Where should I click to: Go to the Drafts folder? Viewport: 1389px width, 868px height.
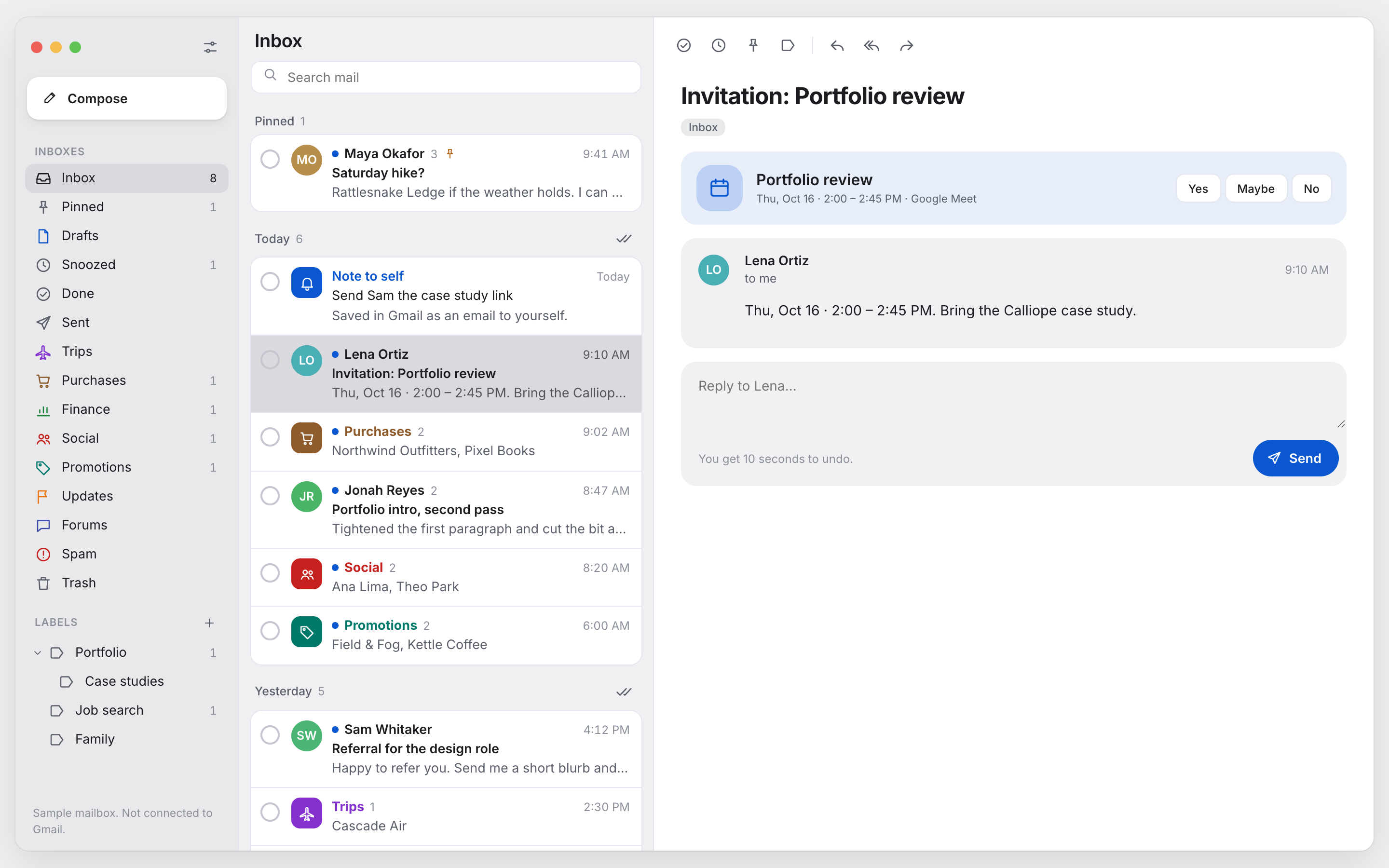(126, 236)
